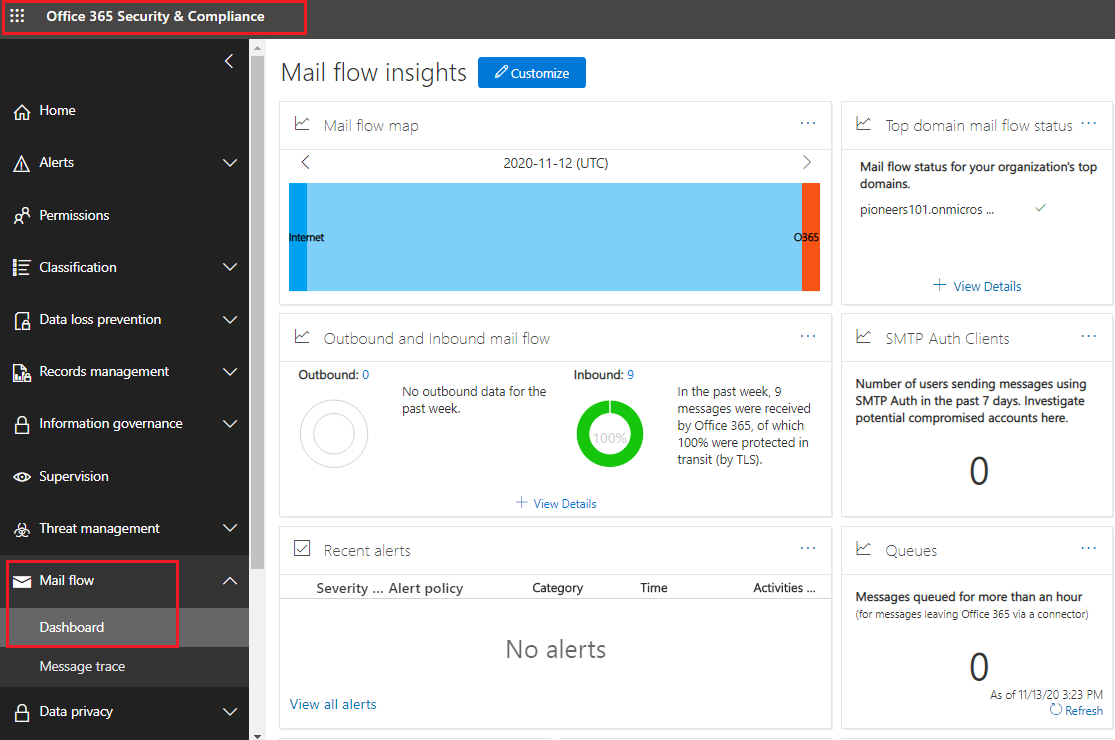Screen dimensions: 1115x740
Task: Open Recent alerts card options menu
Action: click(x=808, y=548)
